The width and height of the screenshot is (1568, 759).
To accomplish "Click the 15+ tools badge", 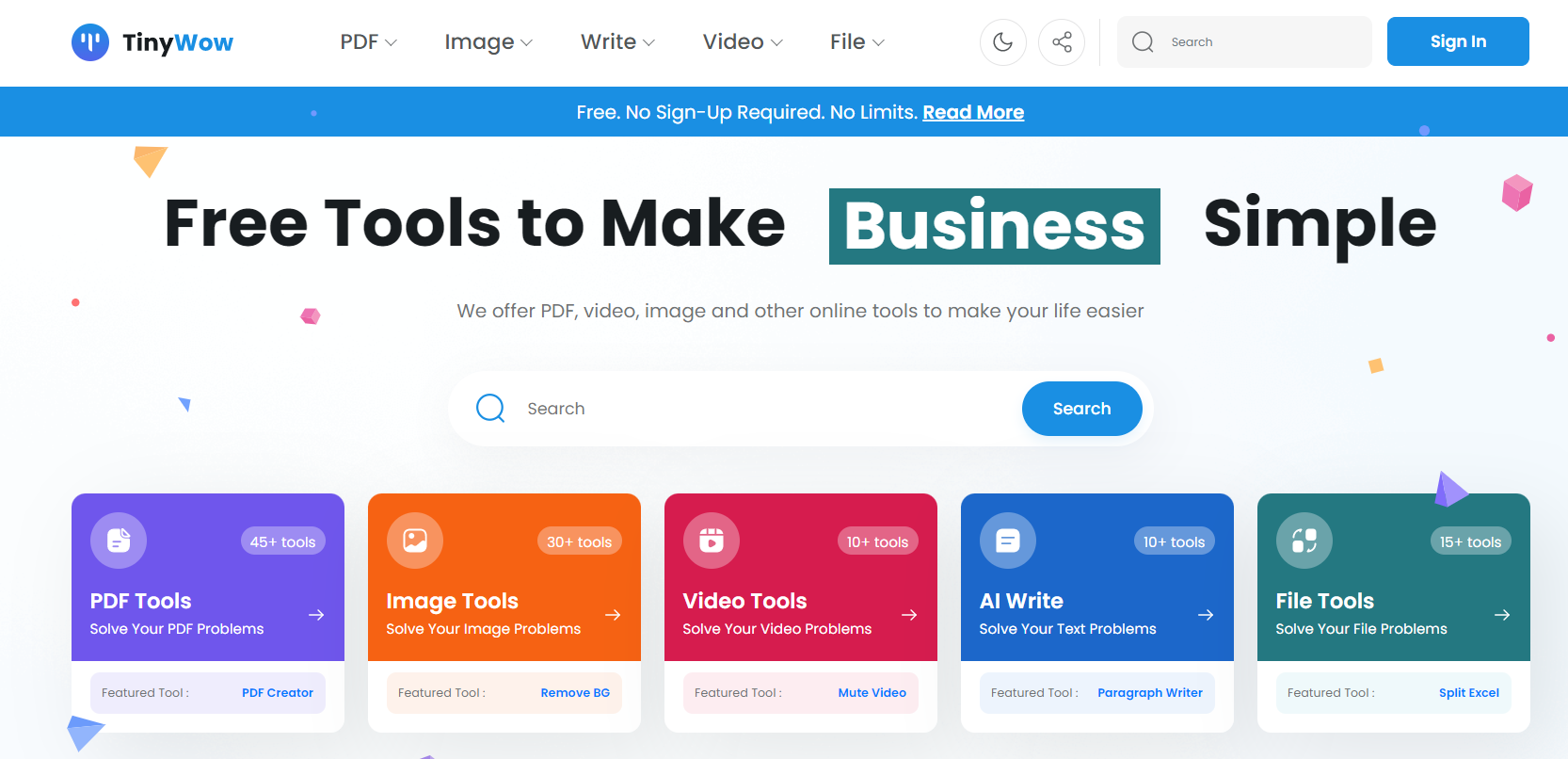I will pos(1471,541).
